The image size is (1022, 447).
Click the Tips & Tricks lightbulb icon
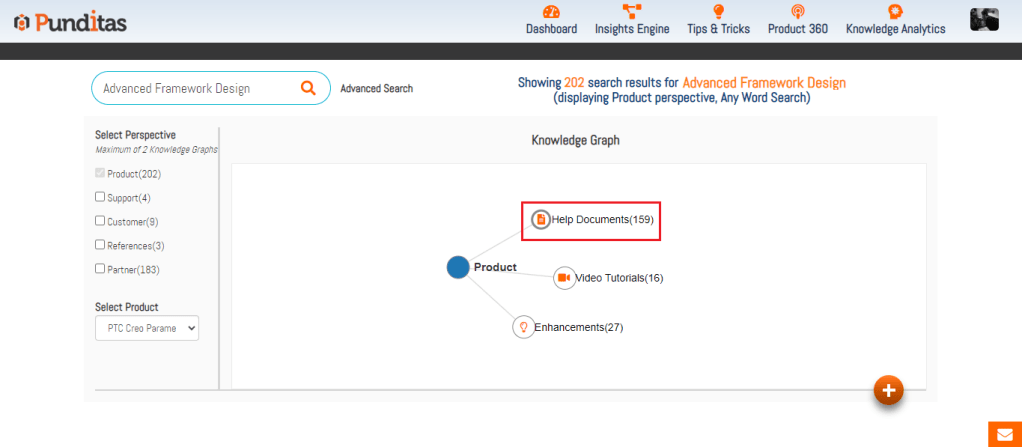coord(718,12)
